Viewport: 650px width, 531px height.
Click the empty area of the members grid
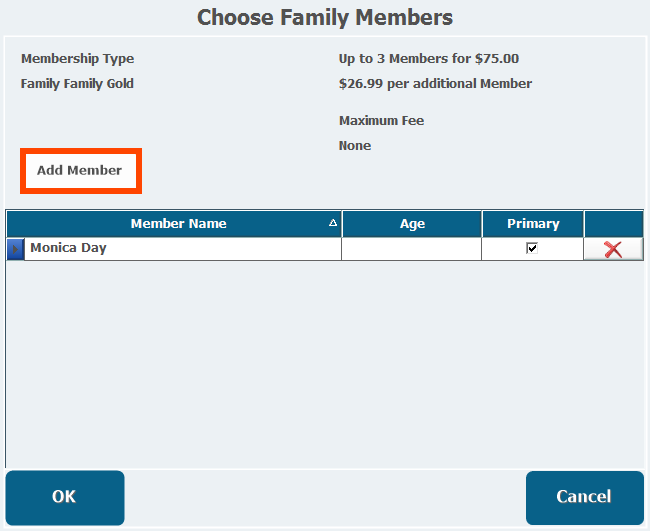(x=325, y=365)
